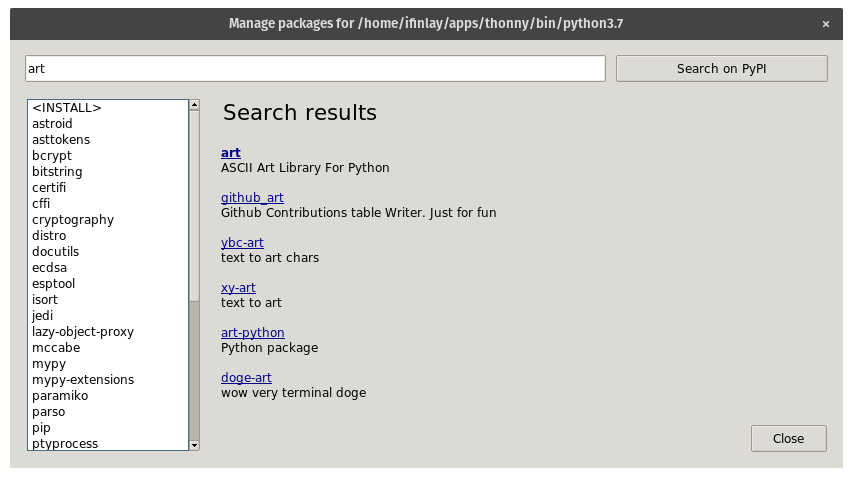This screenshot has height=478, width=853.
Task: Open the github_art search result
Action: click(x=252, y=197)
